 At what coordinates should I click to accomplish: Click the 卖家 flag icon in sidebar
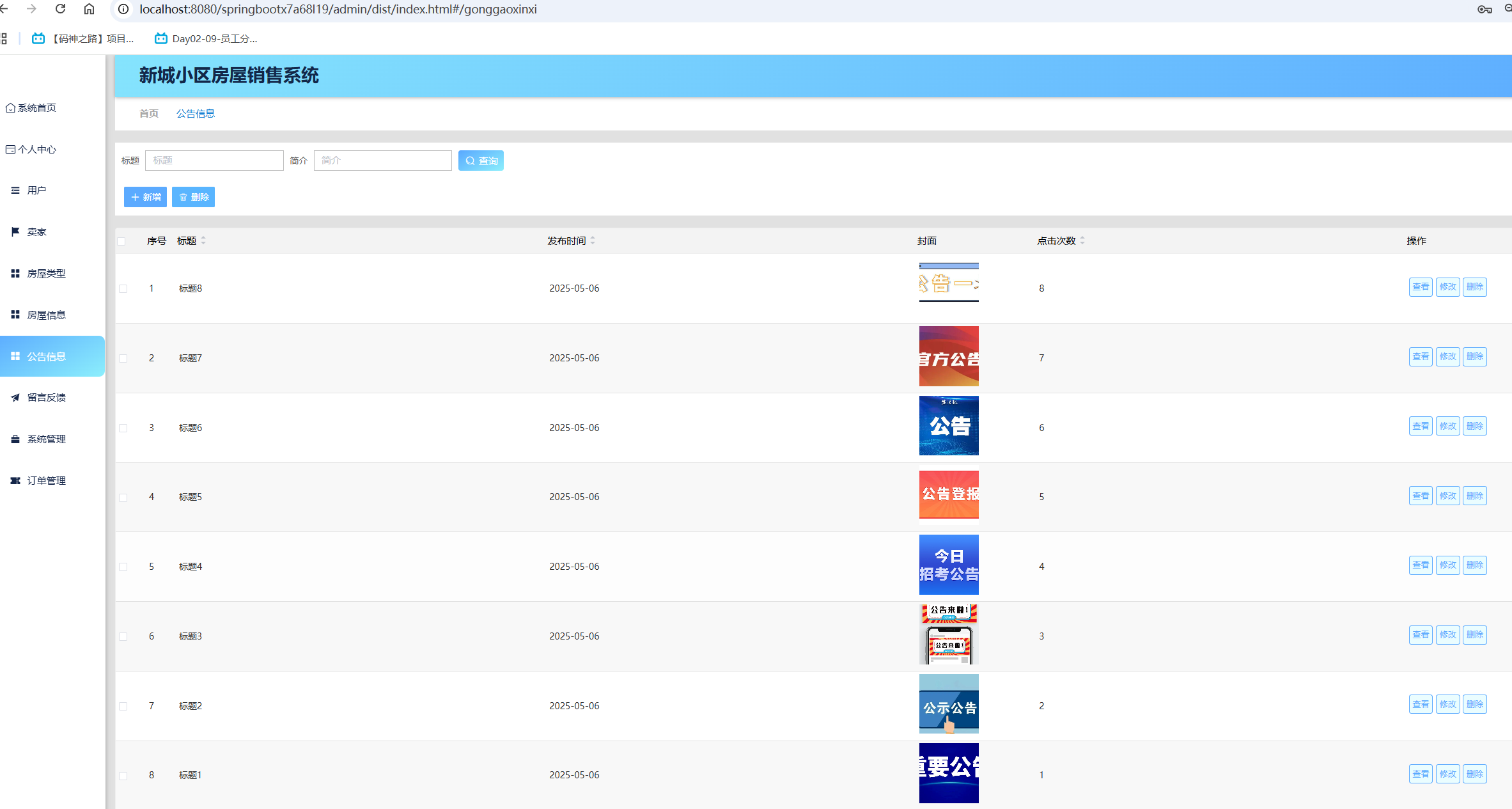tap(15, 232)
